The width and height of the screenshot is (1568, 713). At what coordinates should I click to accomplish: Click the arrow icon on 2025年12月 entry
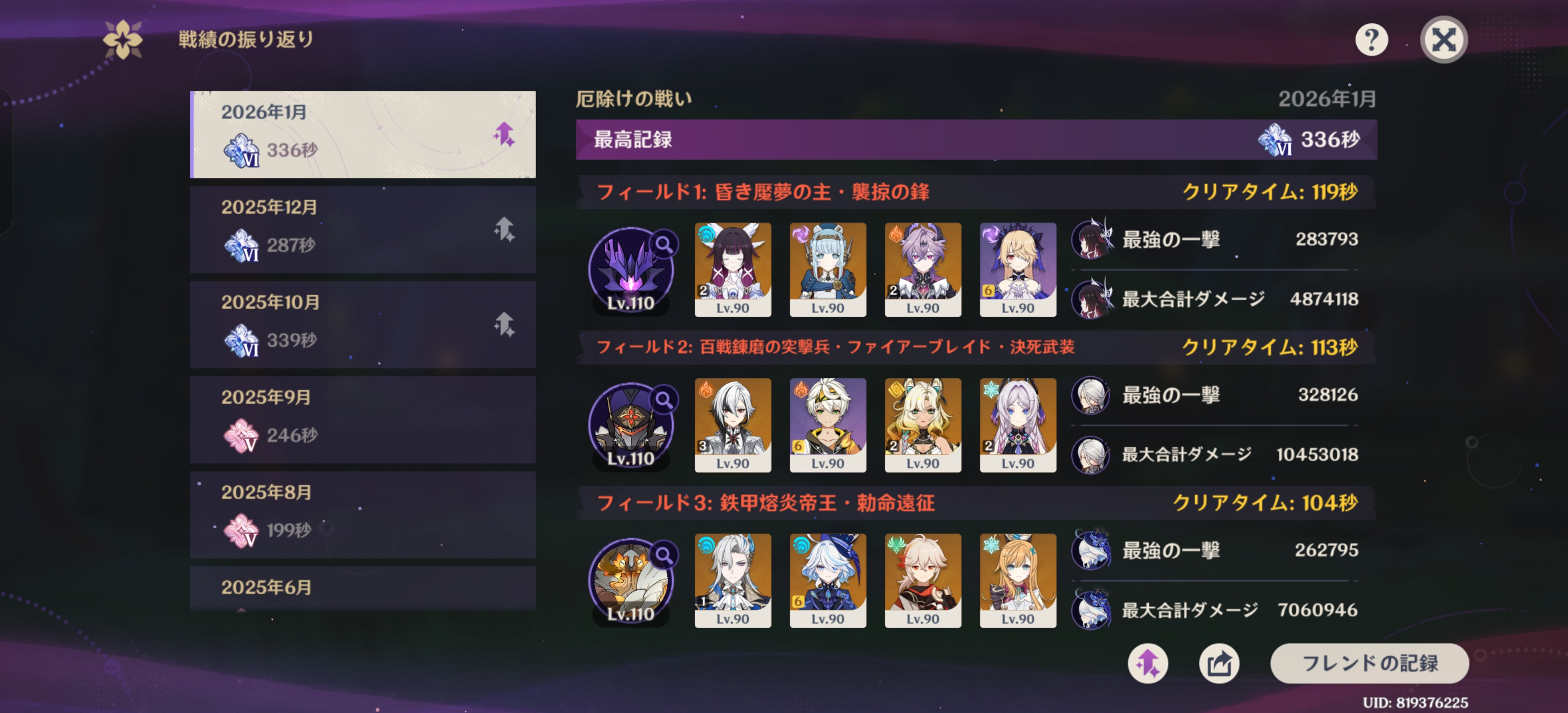tap(504, 230)
